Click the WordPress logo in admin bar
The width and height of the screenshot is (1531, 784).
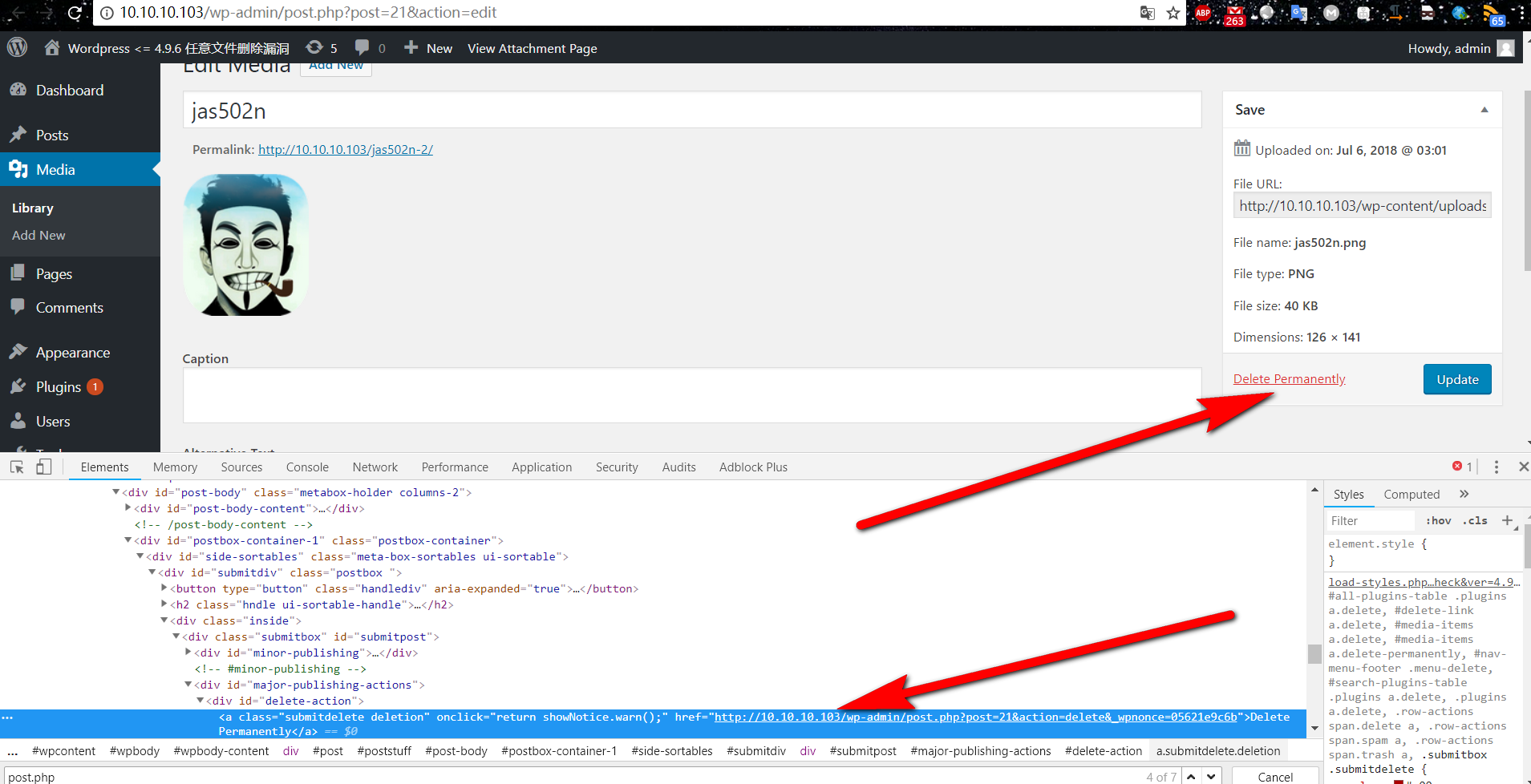pyautogui.click(x=18, y=48)
